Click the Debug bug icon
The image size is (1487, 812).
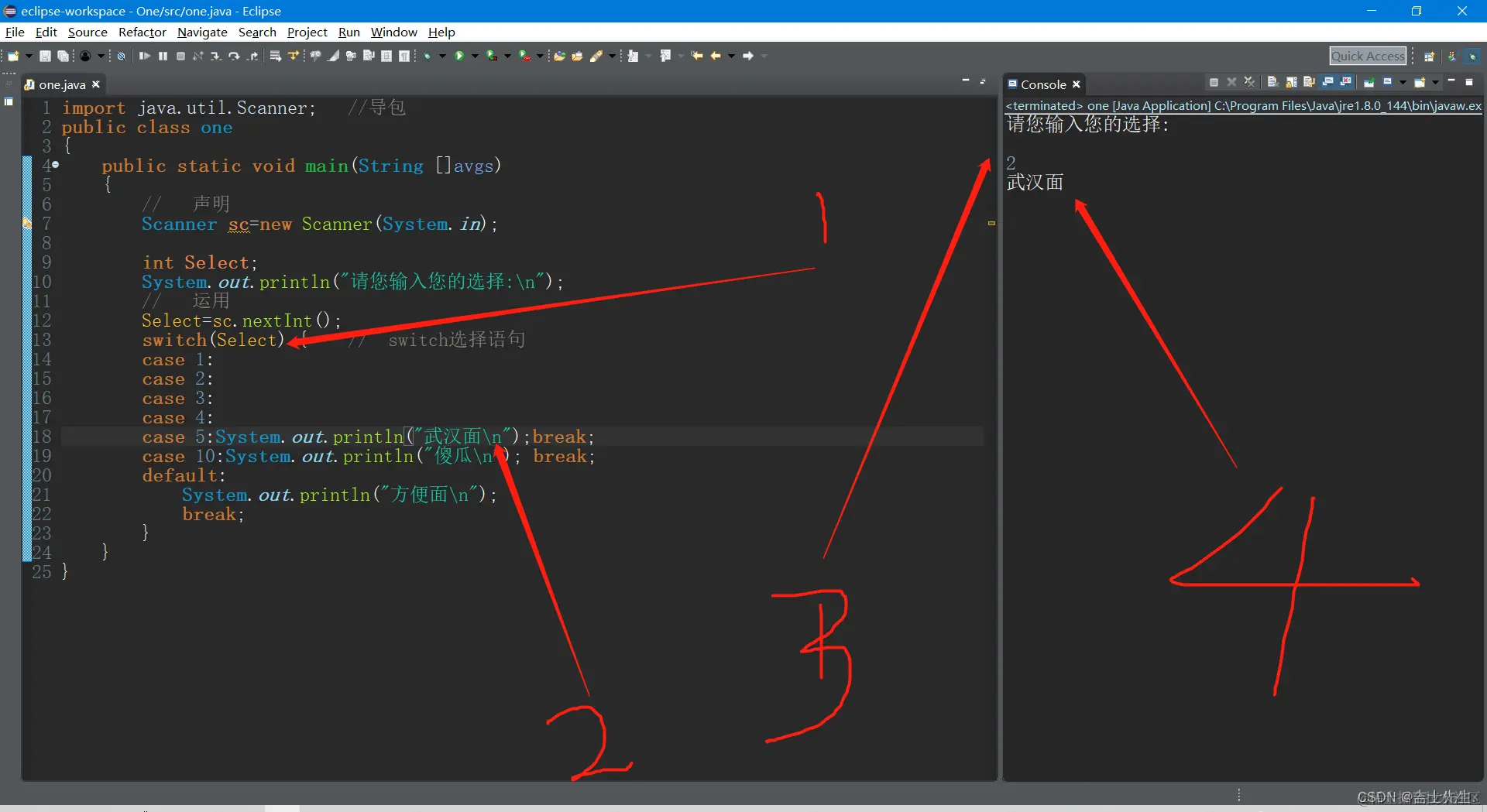coord(427,56)
